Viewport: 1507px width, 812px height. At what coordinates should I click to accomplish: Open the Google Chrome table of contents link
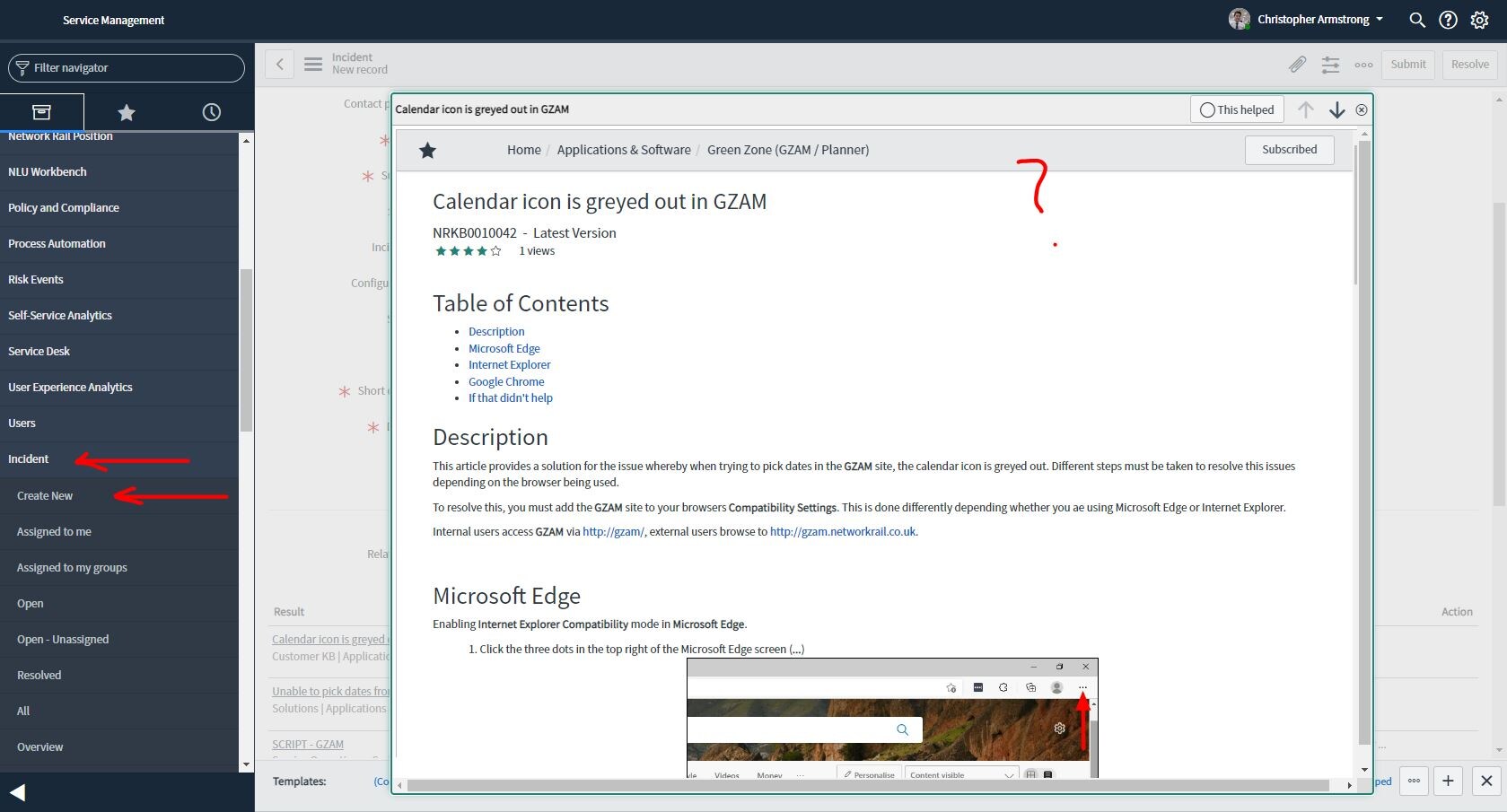pyautogui.click(x=505, y=381)
